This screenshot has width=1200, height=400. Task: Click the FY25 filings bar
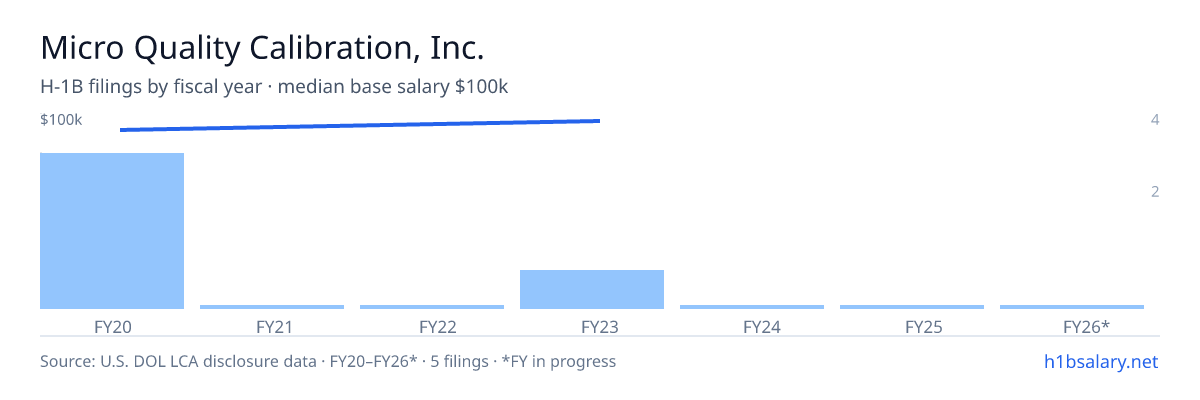912,307
